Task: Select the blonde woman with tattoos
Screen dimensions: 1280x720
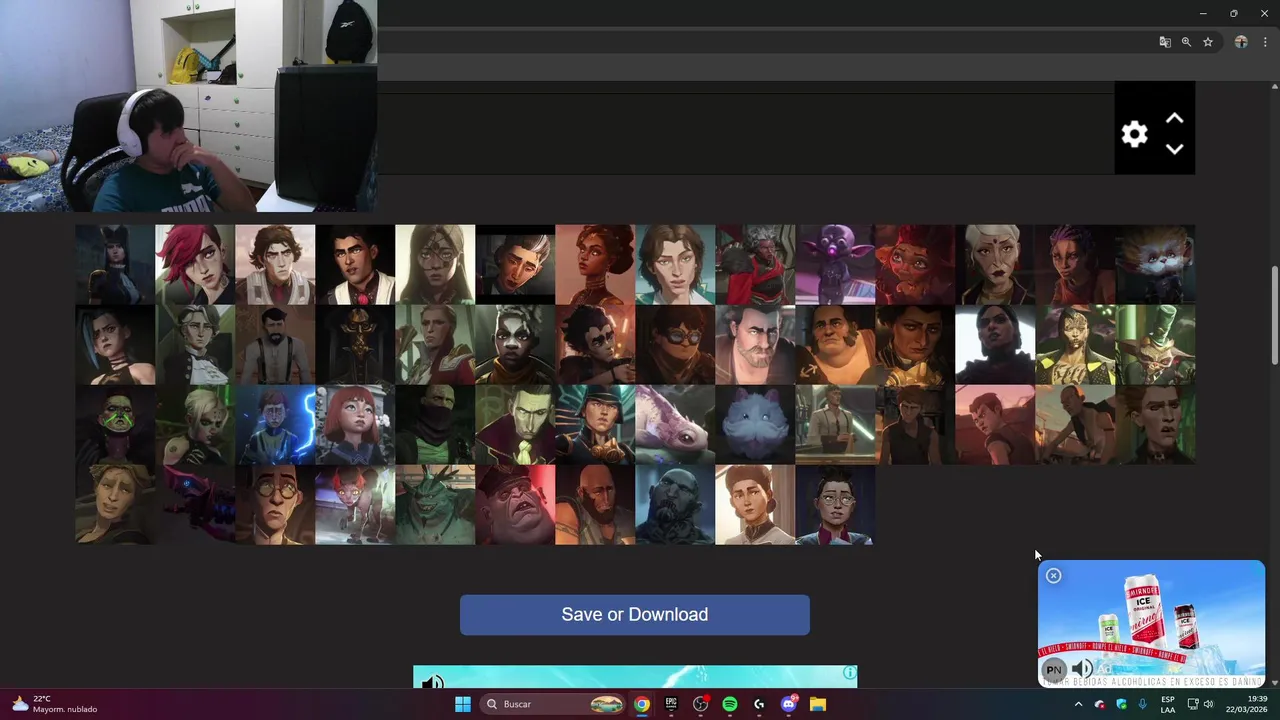Action: click(195, 424)
